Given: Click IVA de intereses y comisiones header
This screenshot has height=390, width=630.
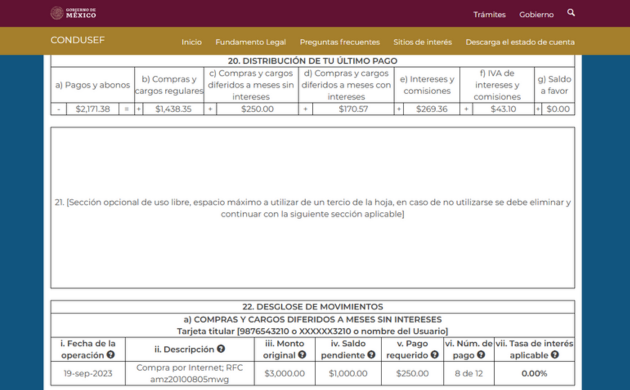Looking at the screenshot, I should pyautogui.click(x=497, y=85).
